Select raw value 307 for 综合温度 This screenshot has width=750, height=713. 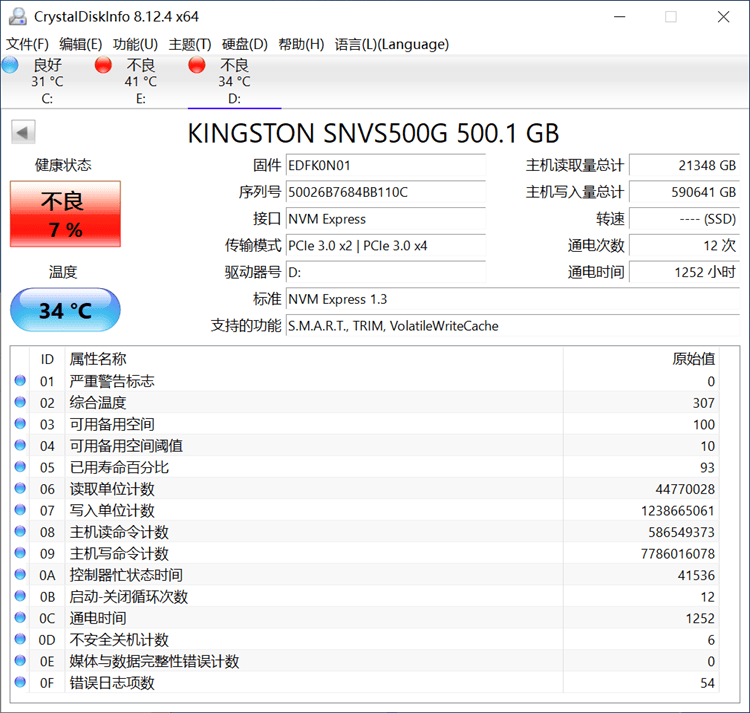coord(704,403)
